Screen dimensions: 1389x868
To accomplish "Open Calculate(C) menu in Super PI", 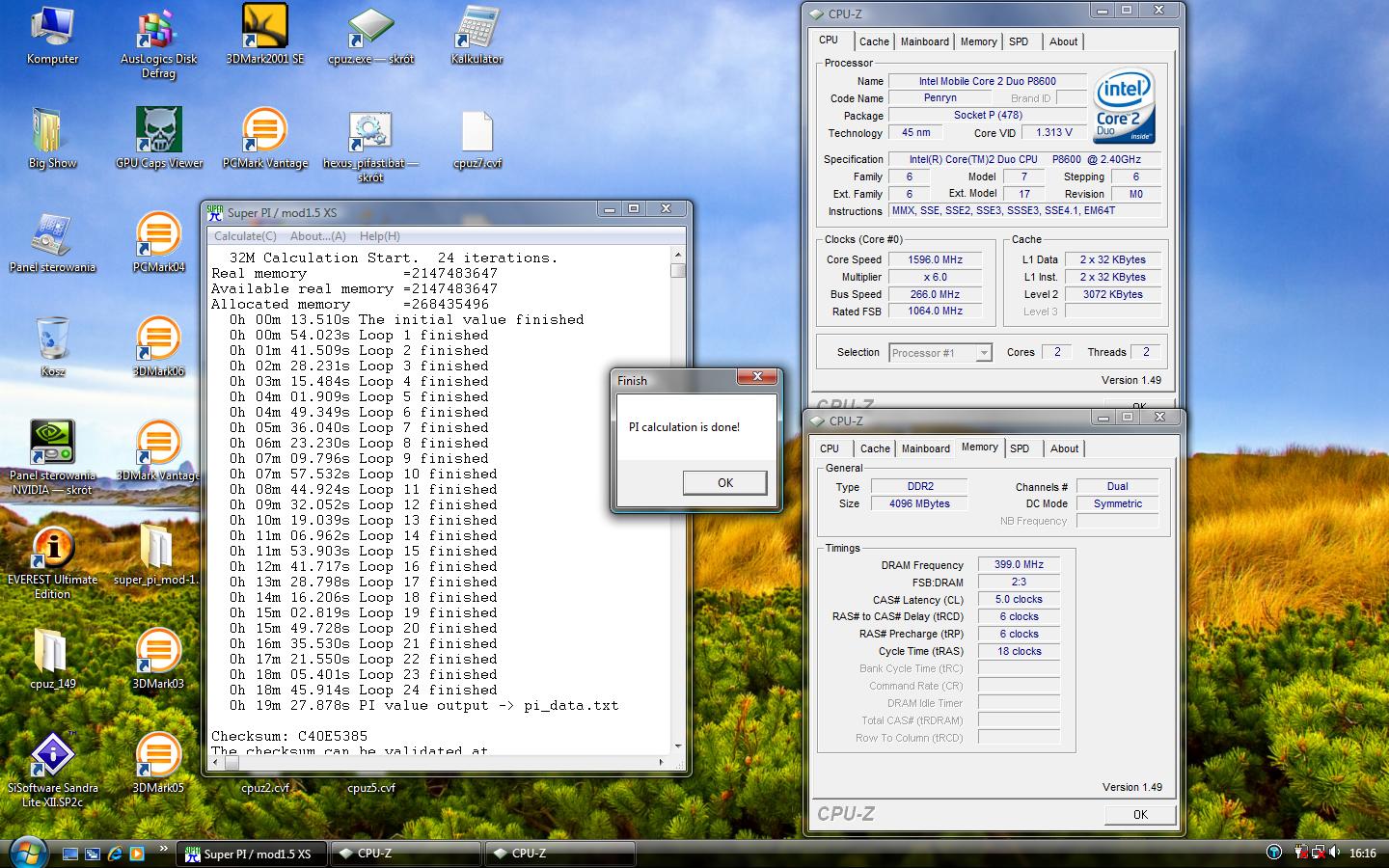I will coord(245,236).
